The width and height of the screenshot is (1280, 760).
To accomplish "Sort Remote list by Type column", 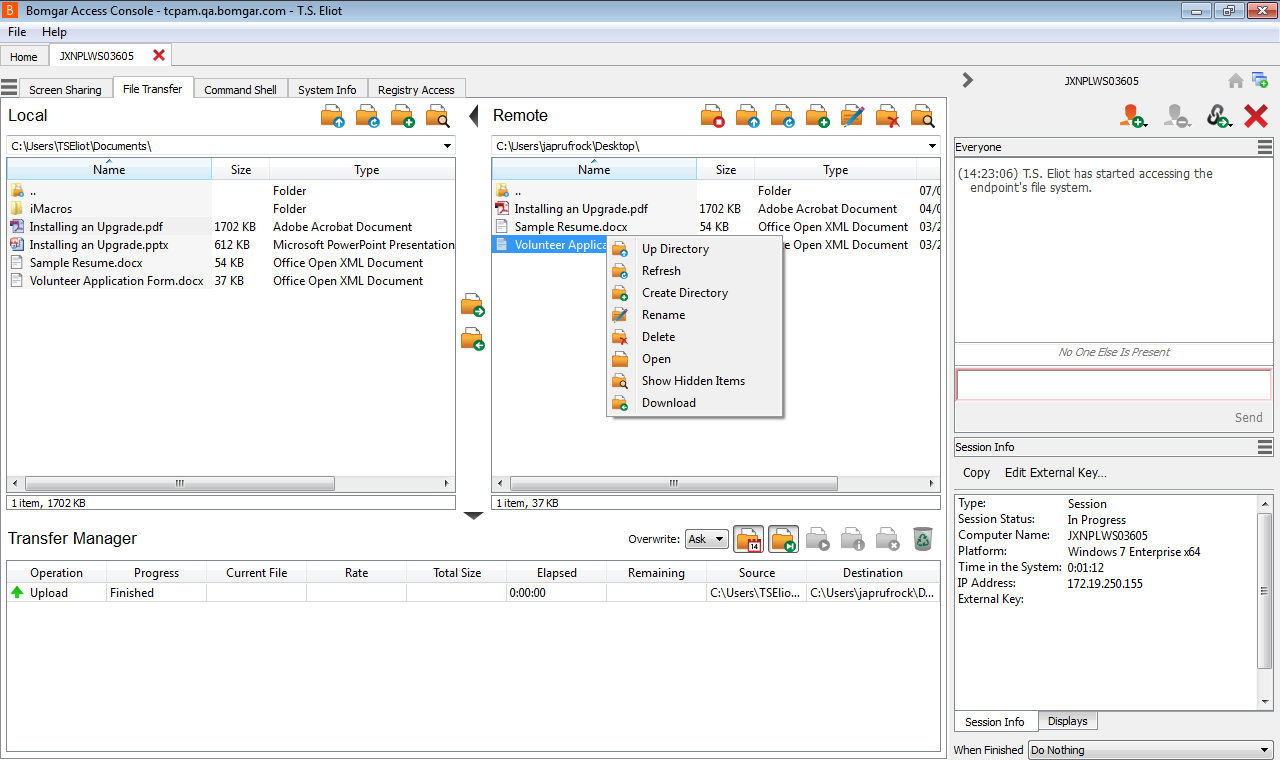I will coord(835,169).
